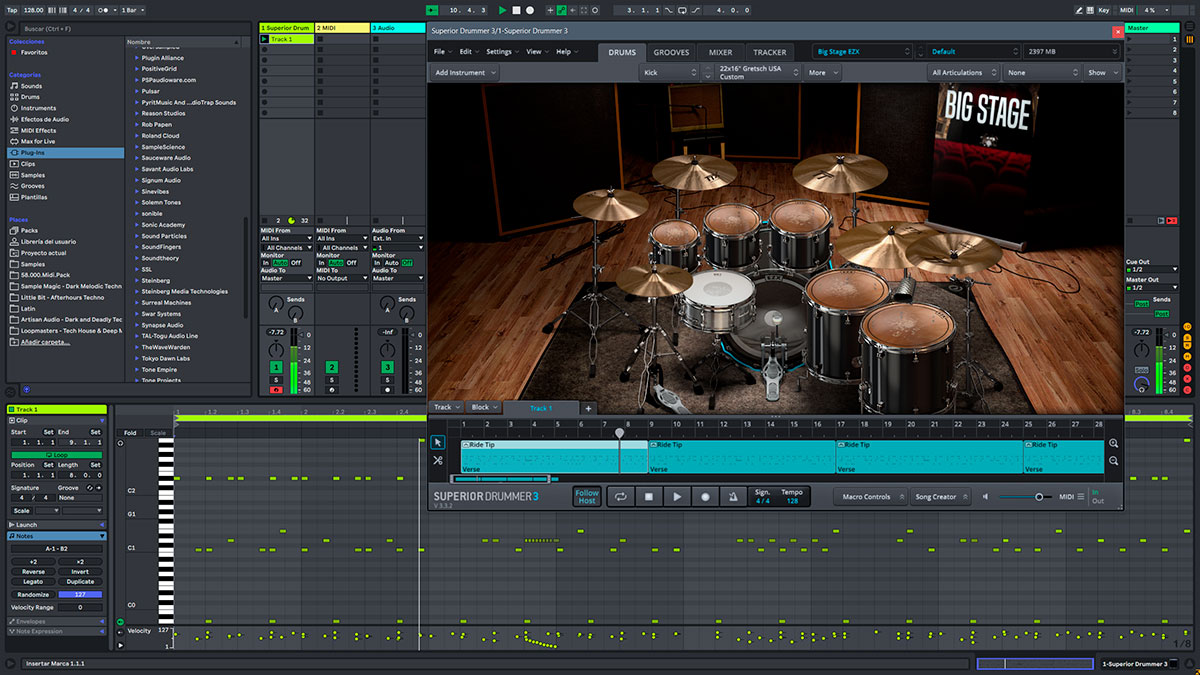The image size is (1200, 675).
Task: Select the arrow tool in song track
Action: point(437,443)
